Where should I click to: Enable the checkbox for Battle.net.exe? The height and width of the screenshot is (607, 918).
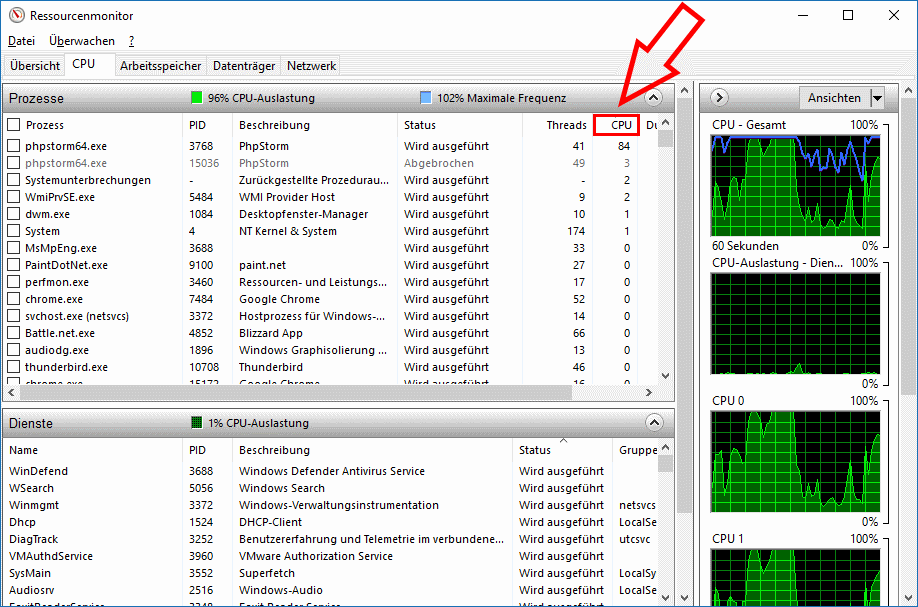[x=14, y=333]
